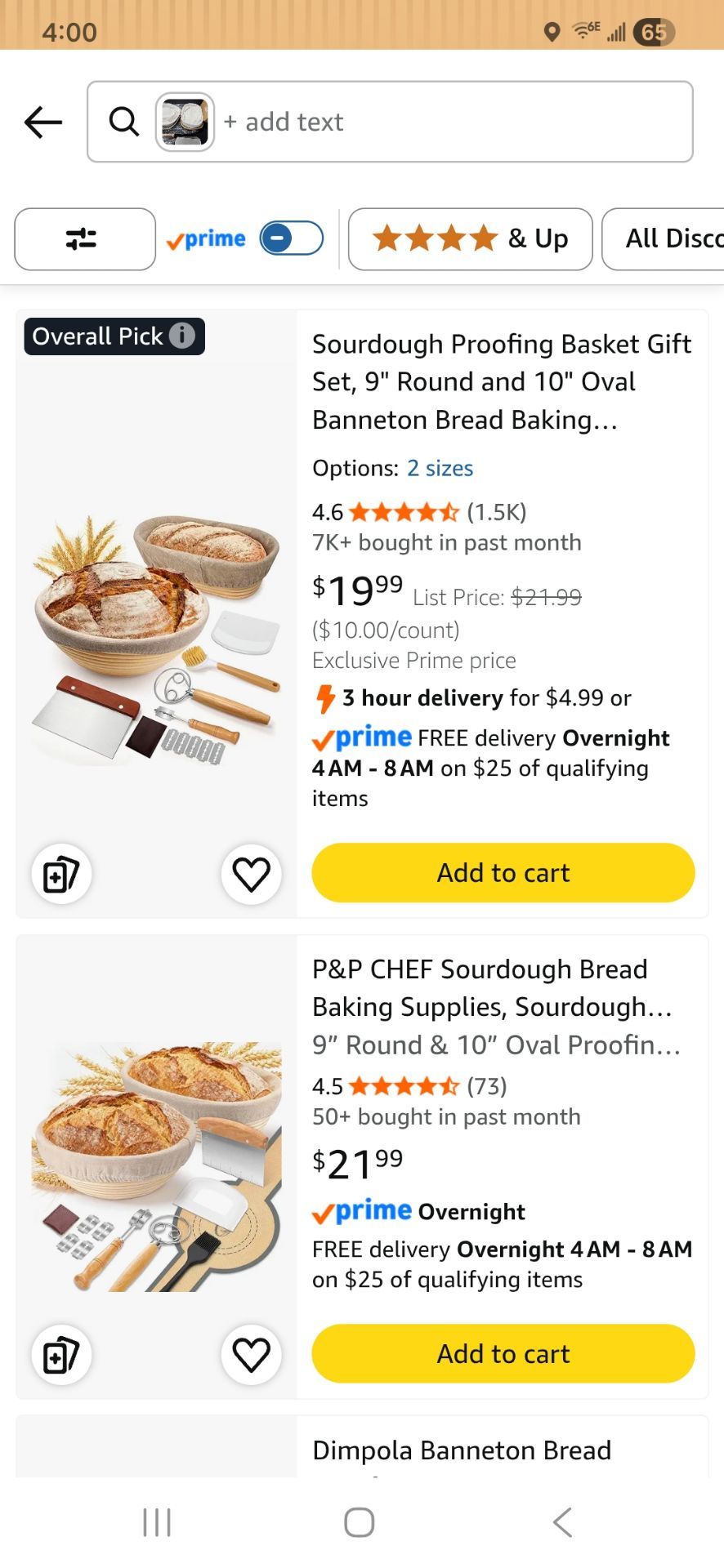
Task: Tap add-to-list icon on Sourdough Proofing Basket Gift Set
Action: [61, 874]
